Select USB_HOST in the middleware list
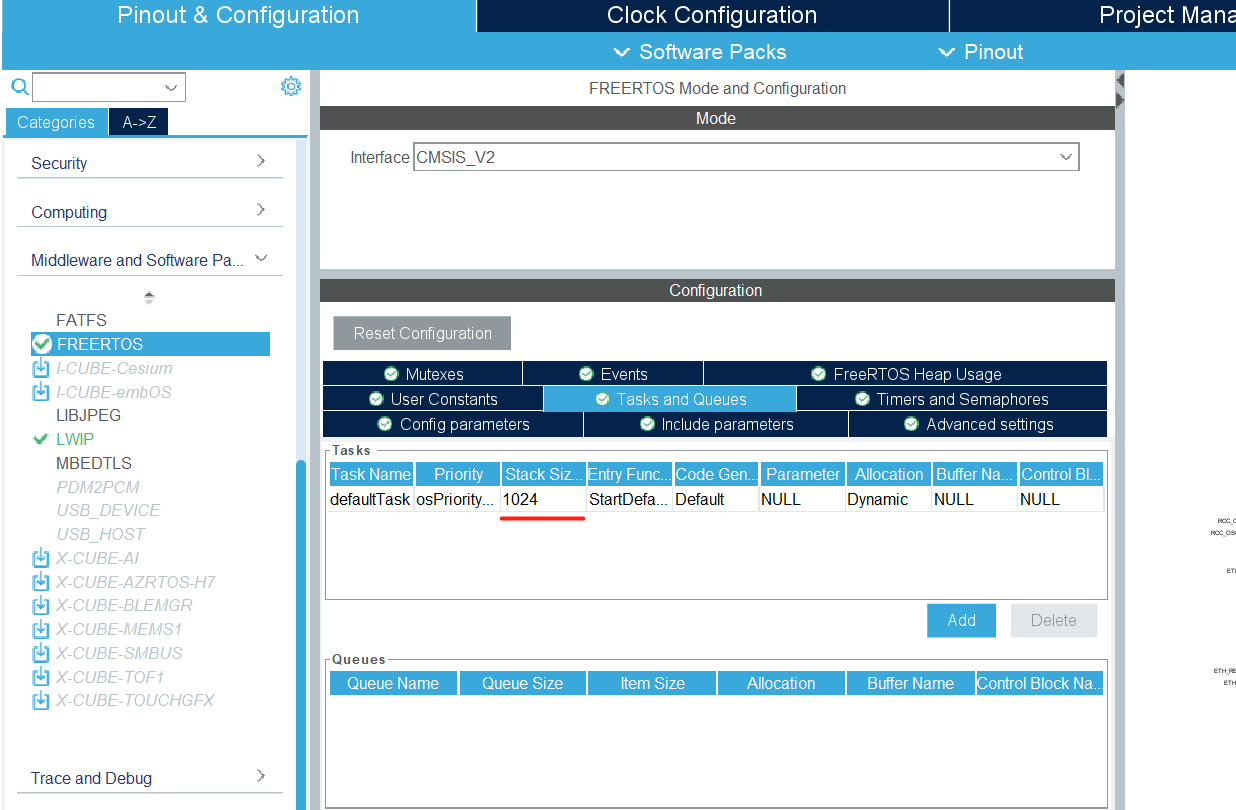 [x=101, y=534]
